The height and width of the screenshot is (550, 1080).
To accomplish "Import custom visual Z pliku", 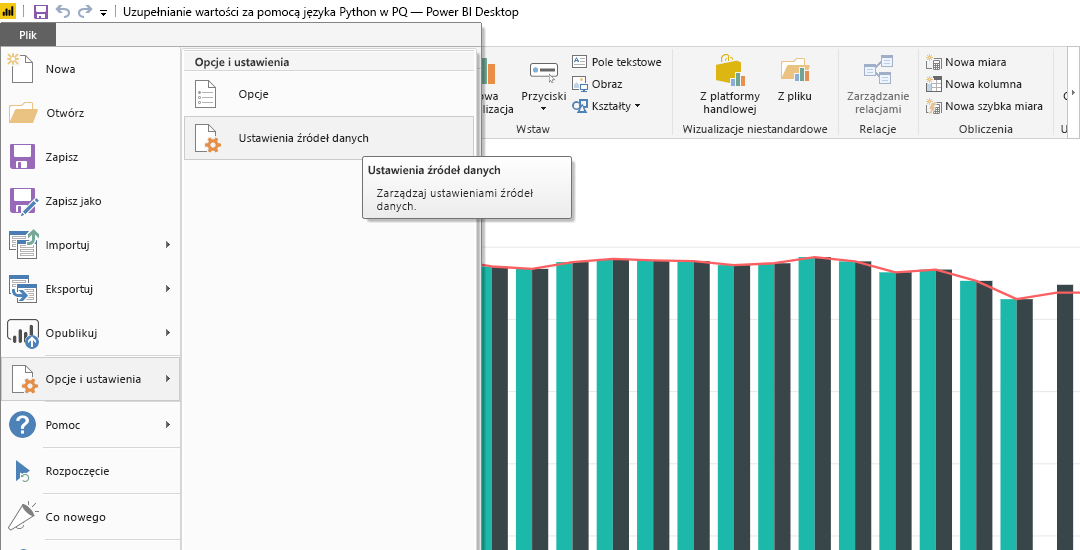I will click(x=795, y=80).
